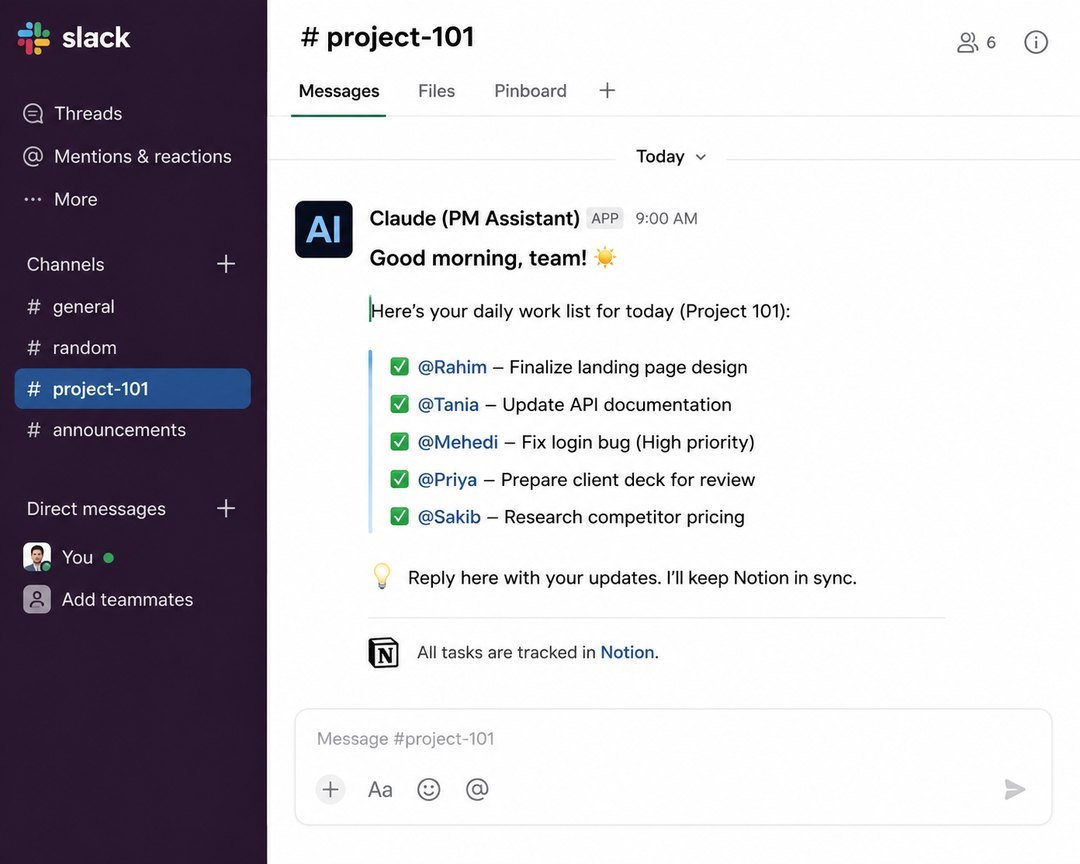Image resolution: width=1080 pixels, height=864 pixels.
Task: Toggle text formatting Aa icon
Action: pyautogui.click(x=380, y=790)
